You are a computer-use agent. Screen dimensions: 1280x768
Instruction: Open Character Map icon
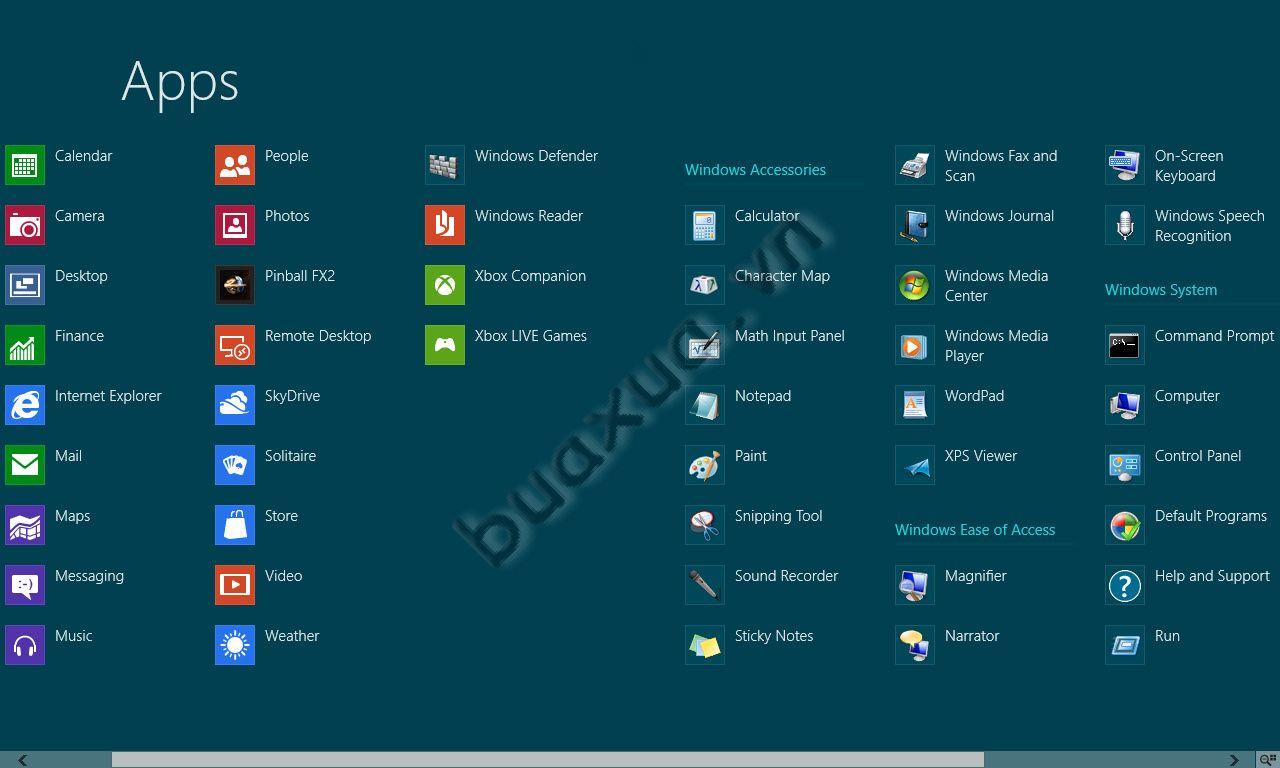705,285
